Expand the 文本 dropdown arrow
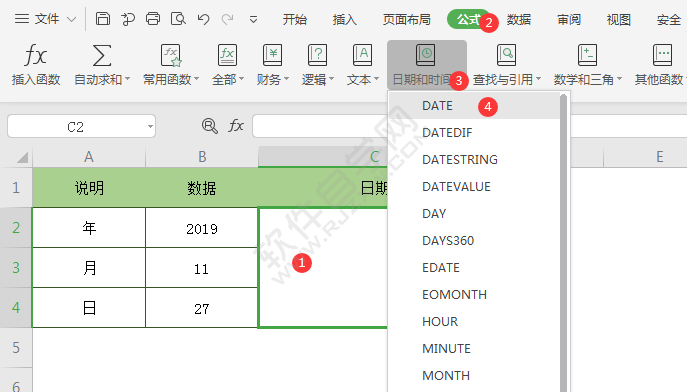The image size is (687, 392). pyautogui.click(x=376, y=79)
